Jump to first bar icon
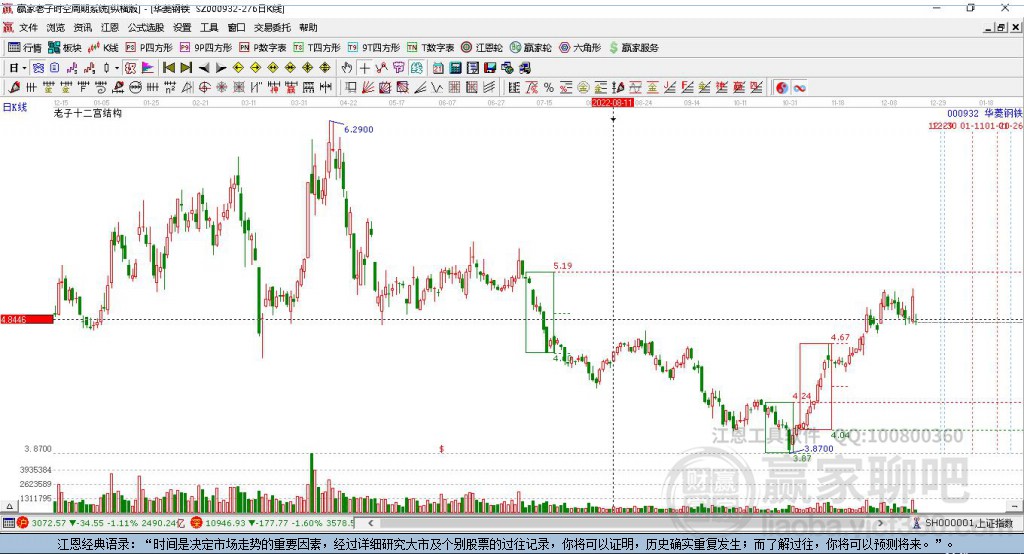 pyautogui.click(x=169, y=68)
